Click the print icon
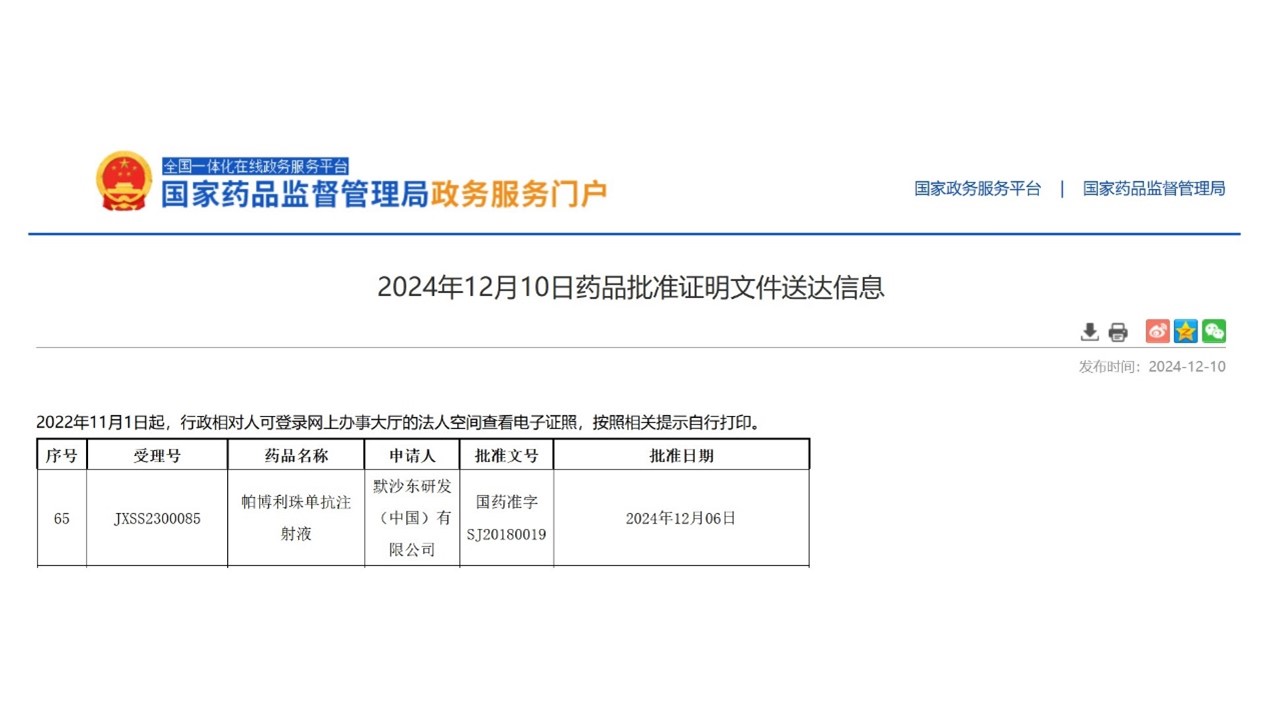 tap(1118, 332)
